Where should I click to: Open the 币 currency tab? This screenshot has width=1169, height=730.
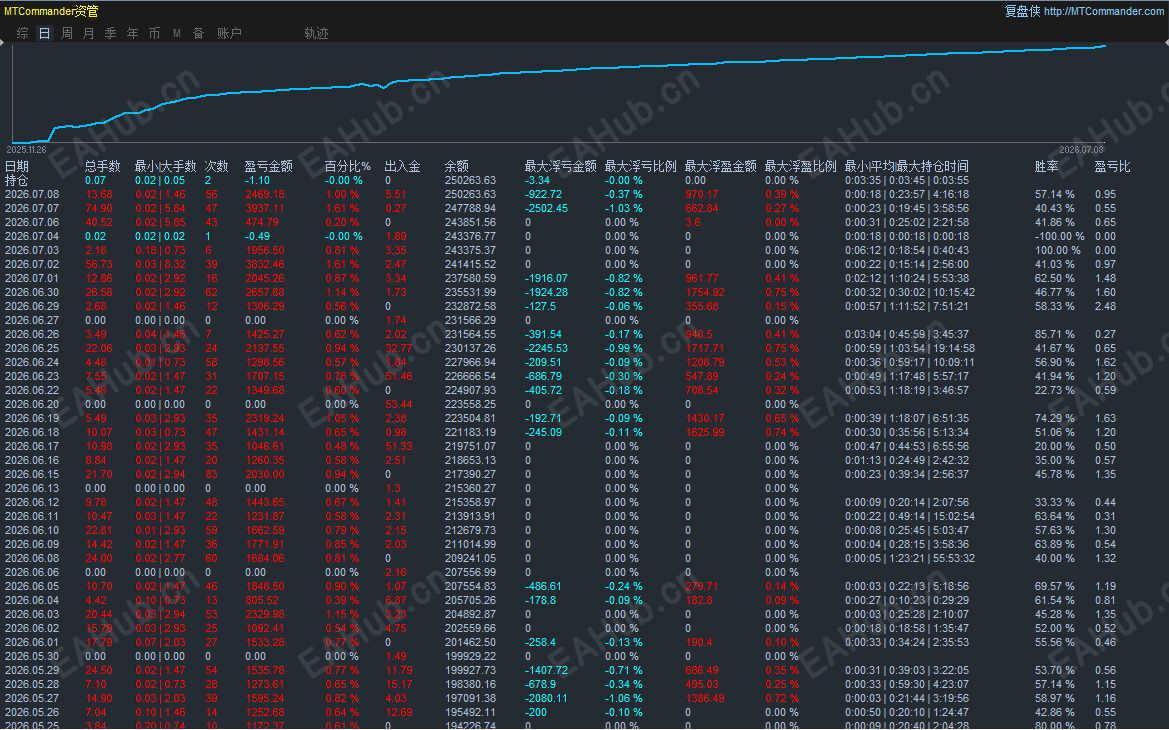[x=154, y=33]
